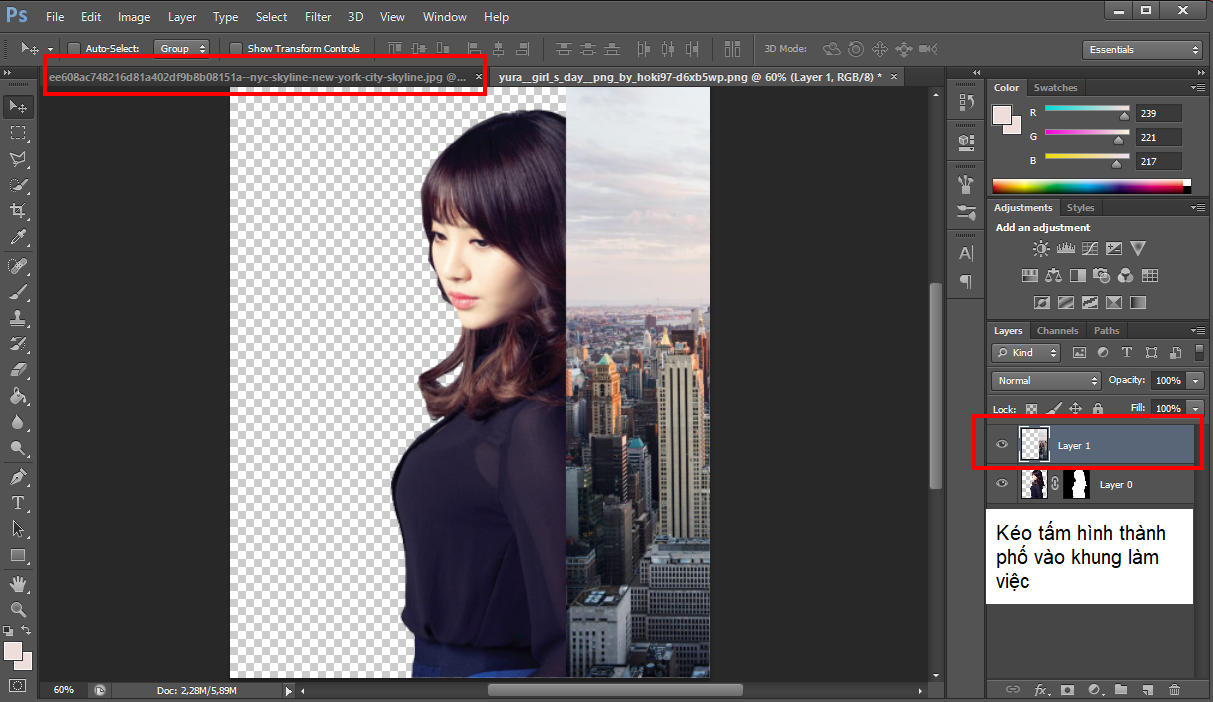Select the Horizontal Type tool
The width and height of the screenshot is (1213, 702).
coord(18,502)
